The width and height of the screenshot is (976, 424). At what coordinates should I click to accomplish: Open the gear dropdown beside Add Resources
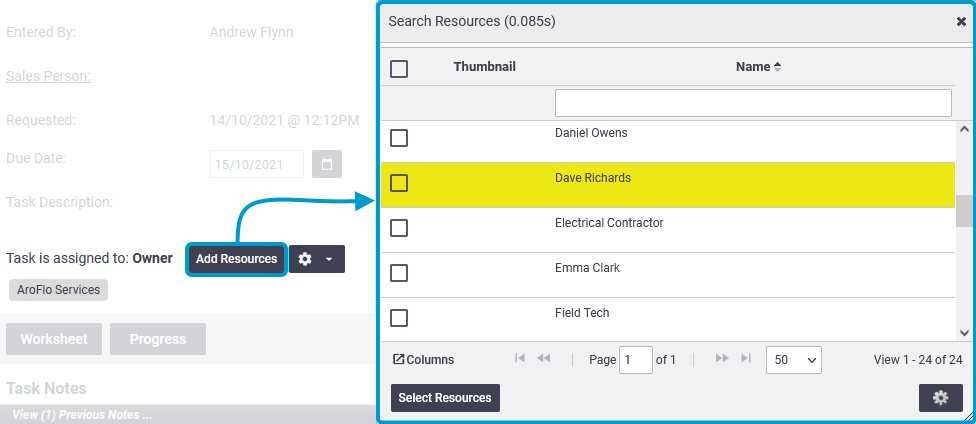317,259
